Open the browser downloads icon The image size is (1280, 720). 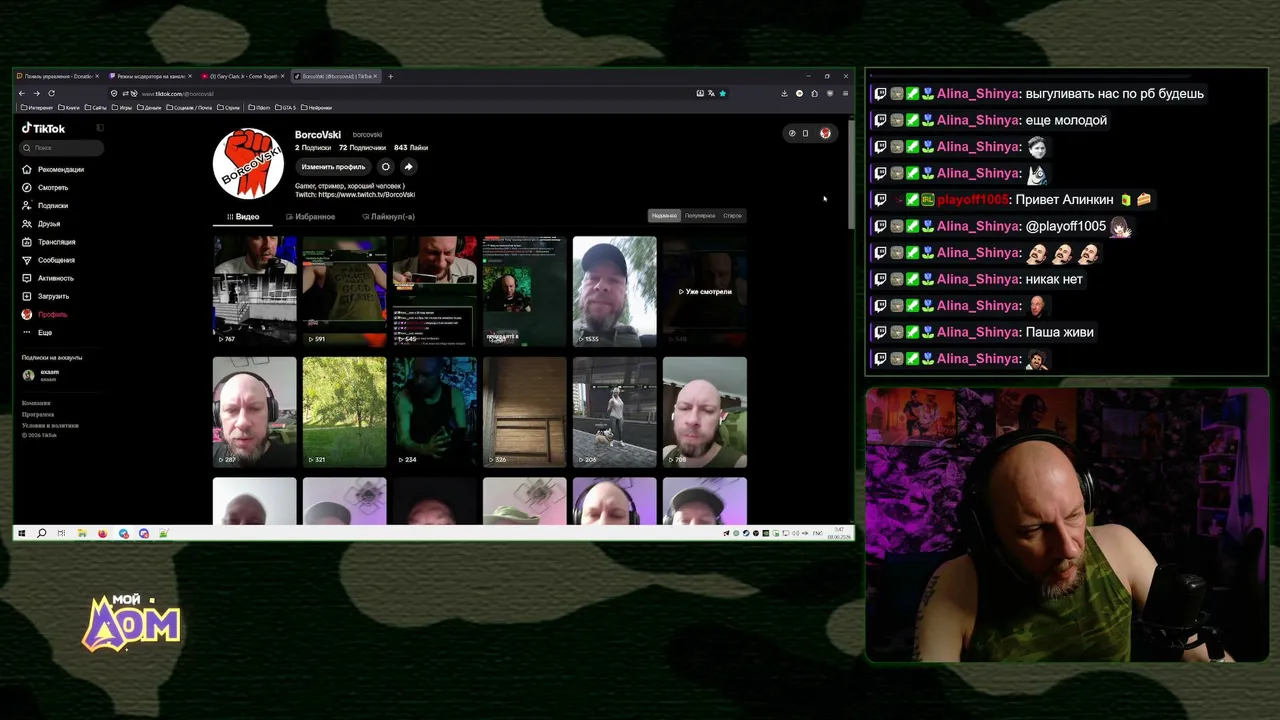(784, 93)
